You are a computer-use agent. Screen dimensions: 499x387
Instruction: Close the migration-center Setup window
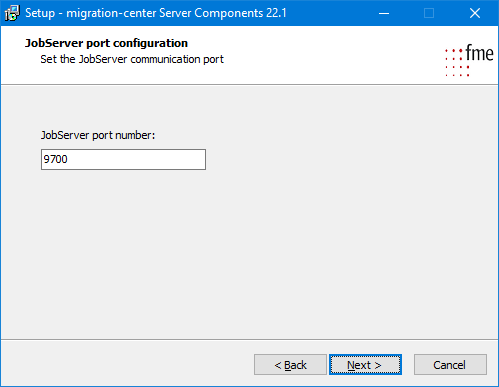[475, 13]
